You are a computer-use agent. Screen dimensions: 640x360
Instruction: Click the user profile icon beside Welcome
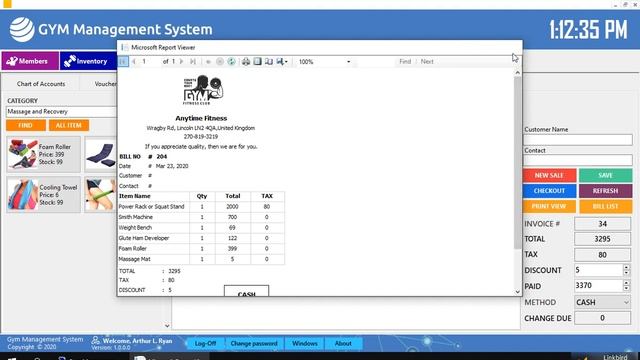point(96,340)
